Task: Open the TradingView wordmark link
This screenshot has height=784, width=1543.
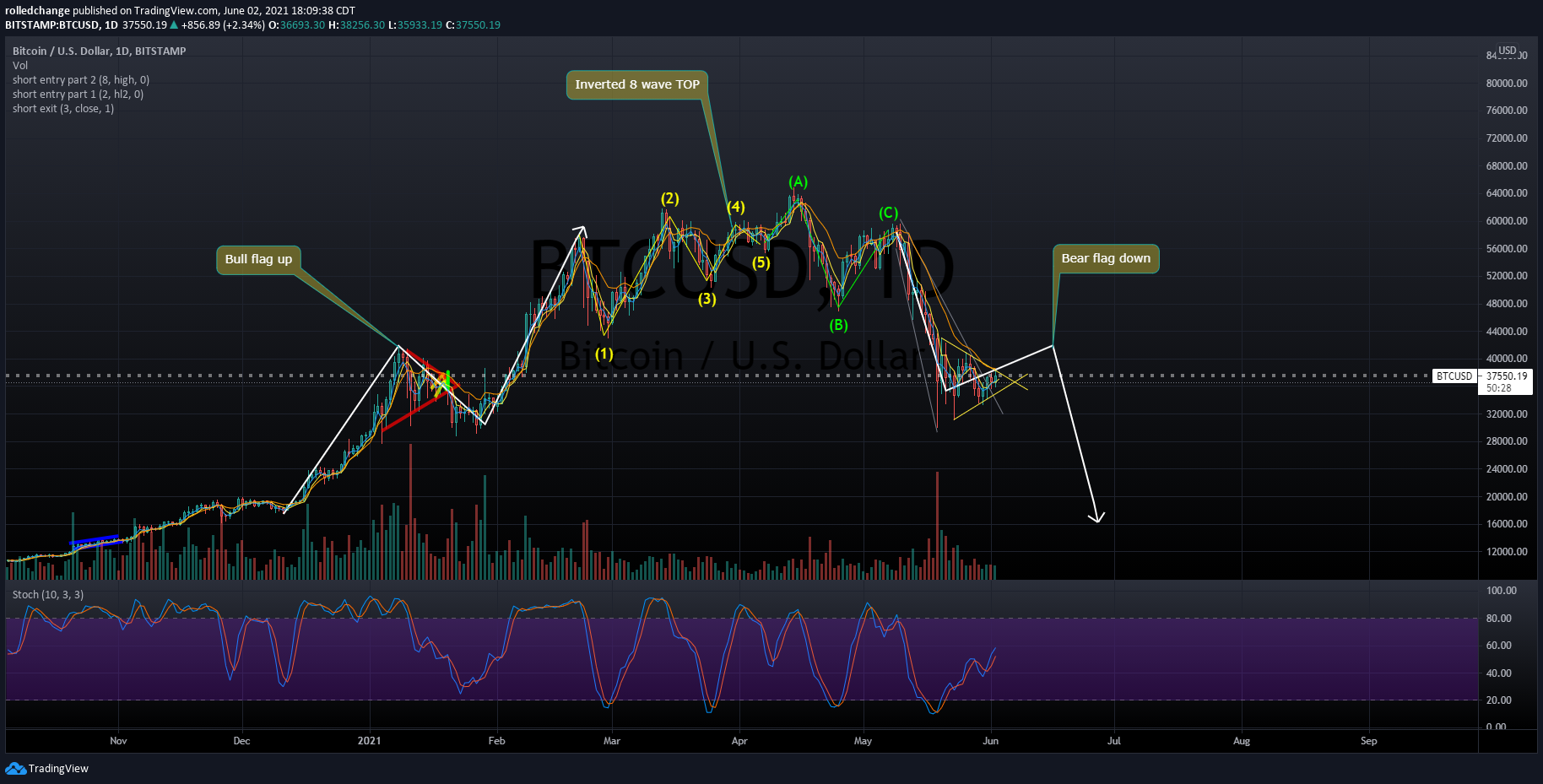Action: pyautogui.click(x=58, y=768)
